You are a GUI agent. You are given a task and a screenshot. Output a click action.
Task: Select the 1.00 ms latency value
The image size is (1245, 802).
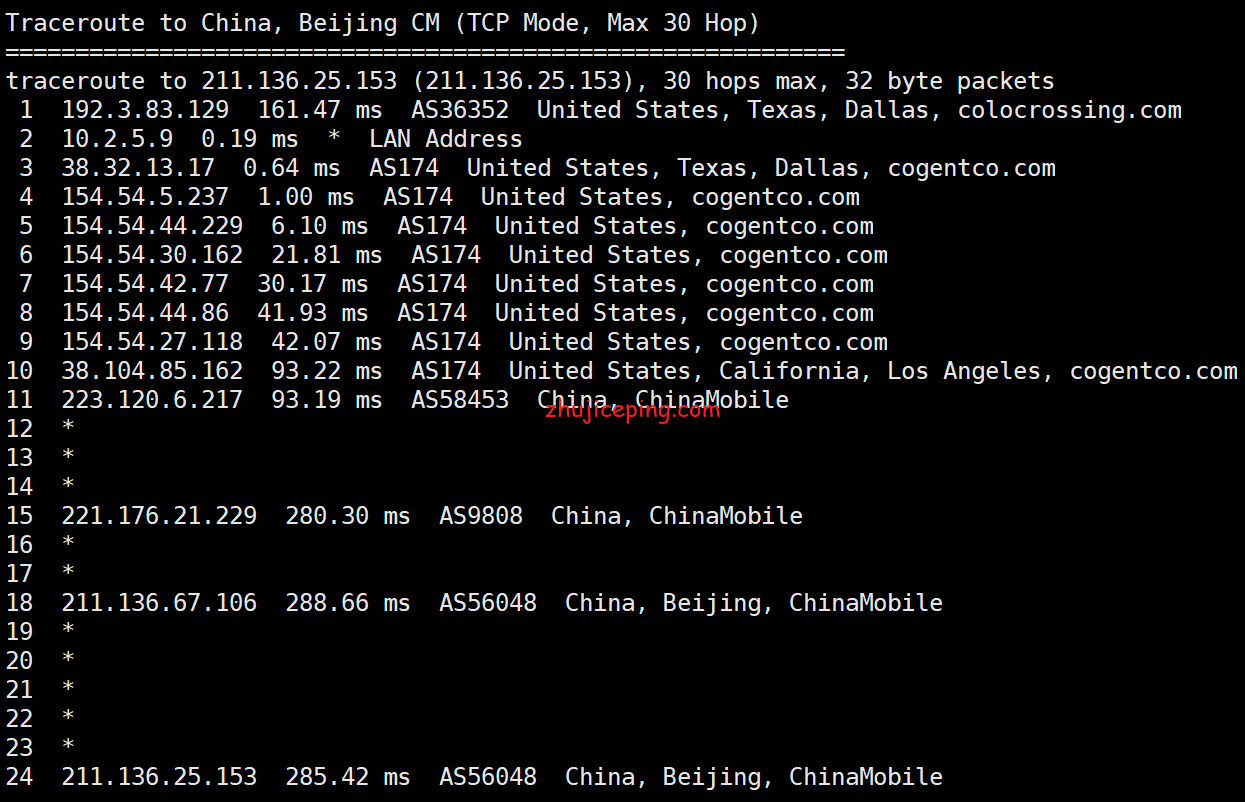click(x=306, y=197)
